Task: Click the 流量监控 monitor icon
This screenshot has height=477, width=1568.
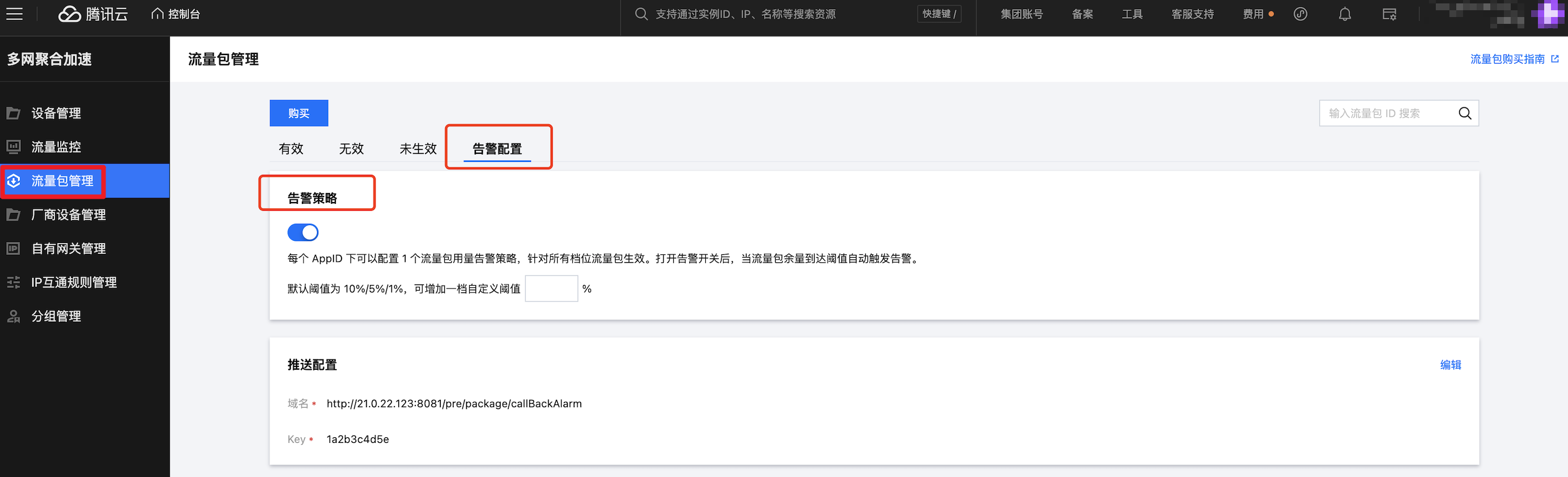Action: pos(14,147)
